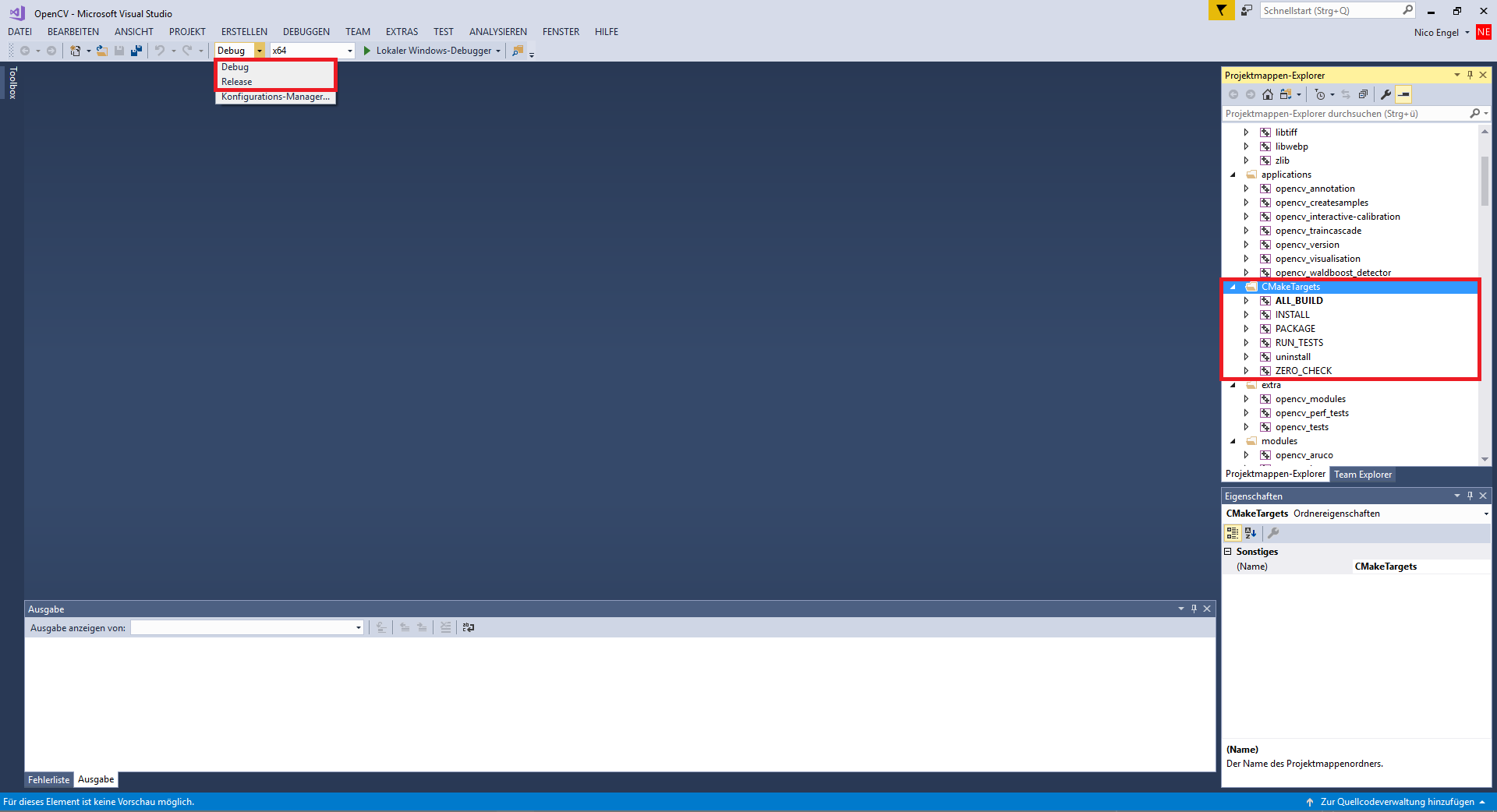Click Zur Quellcodeverwaltung hinzufügen in status bar

coord(1397,802)
